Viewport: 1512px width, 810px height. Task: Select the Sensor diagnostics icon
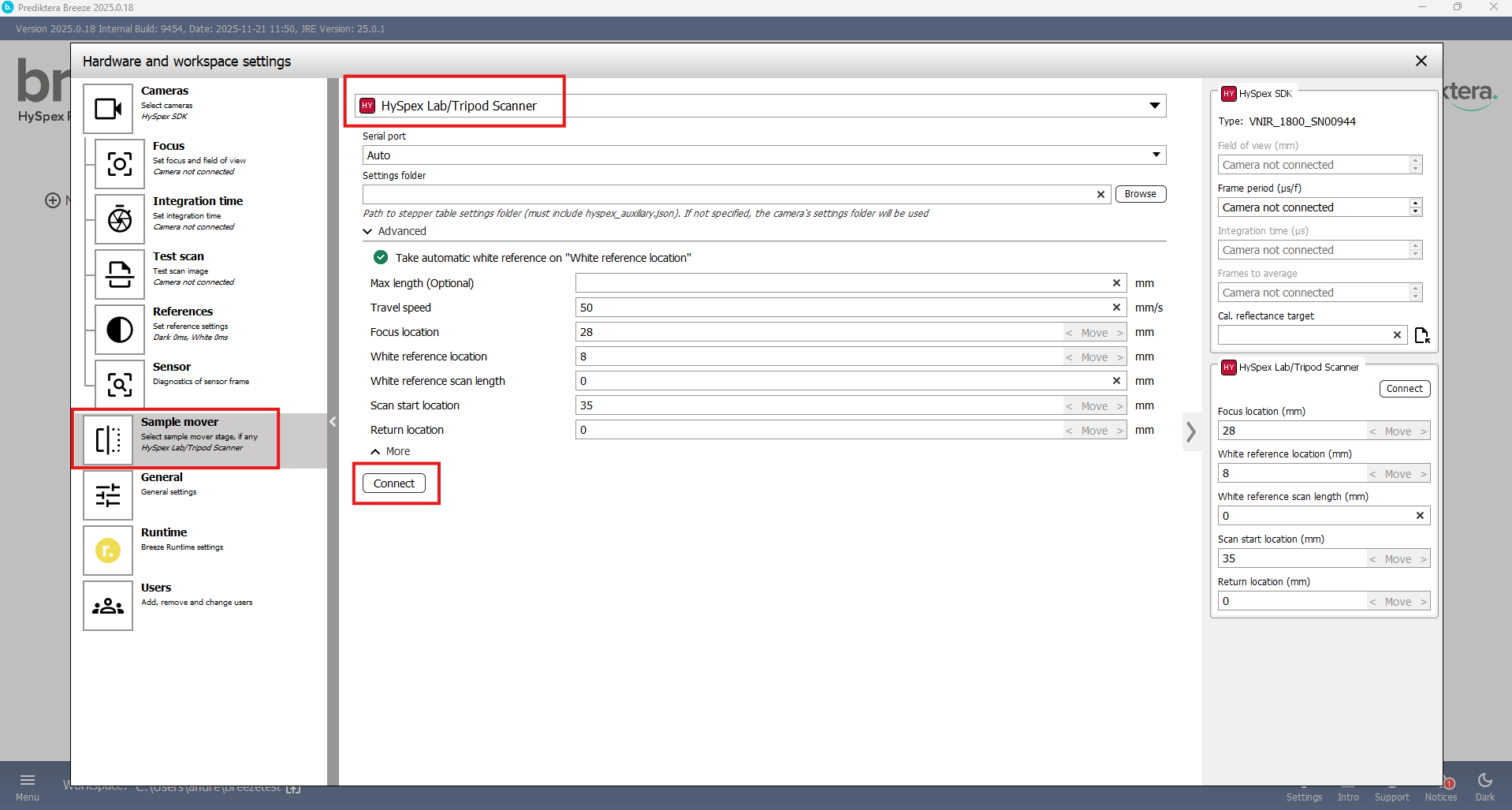coord(120,385)
